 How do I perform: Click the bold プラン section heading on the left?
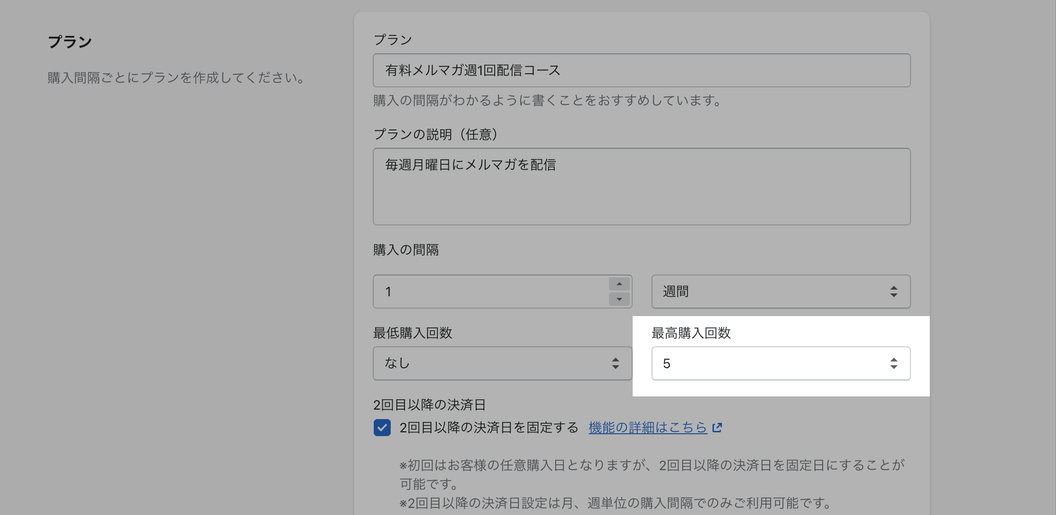(x=70, y=42)
